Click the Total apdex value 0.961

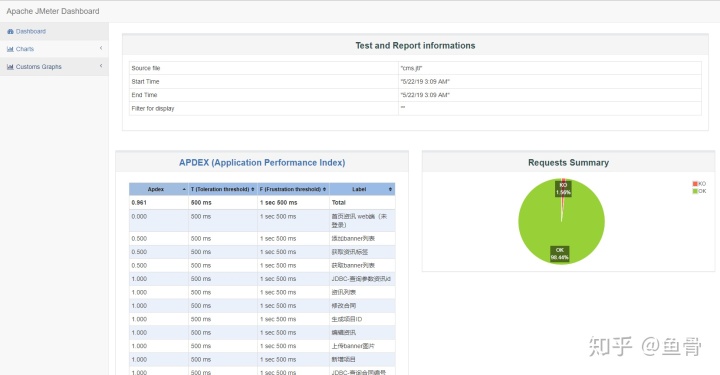(x=139, y=202)
